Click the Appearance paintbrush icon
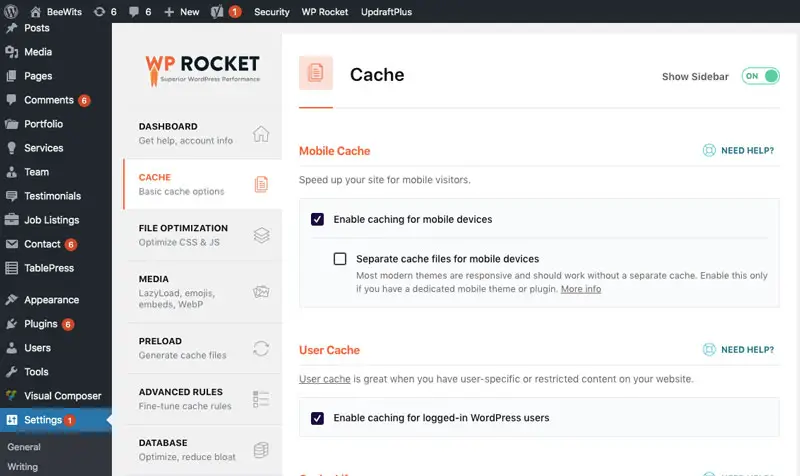The image size is (800, 476). coord(11,300)
